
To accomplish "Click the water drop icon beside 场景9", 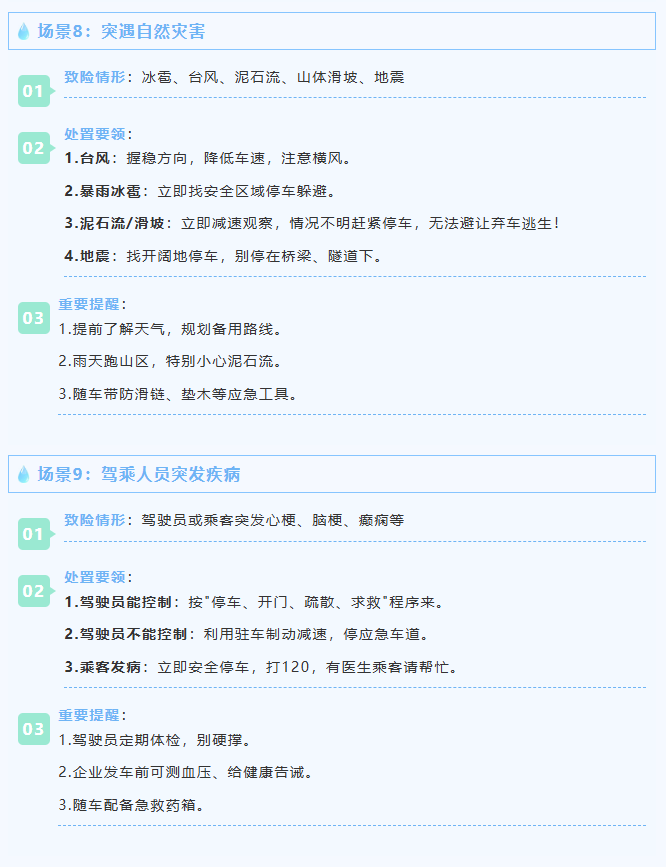I will pyautogui.click(x=24, y=474).
